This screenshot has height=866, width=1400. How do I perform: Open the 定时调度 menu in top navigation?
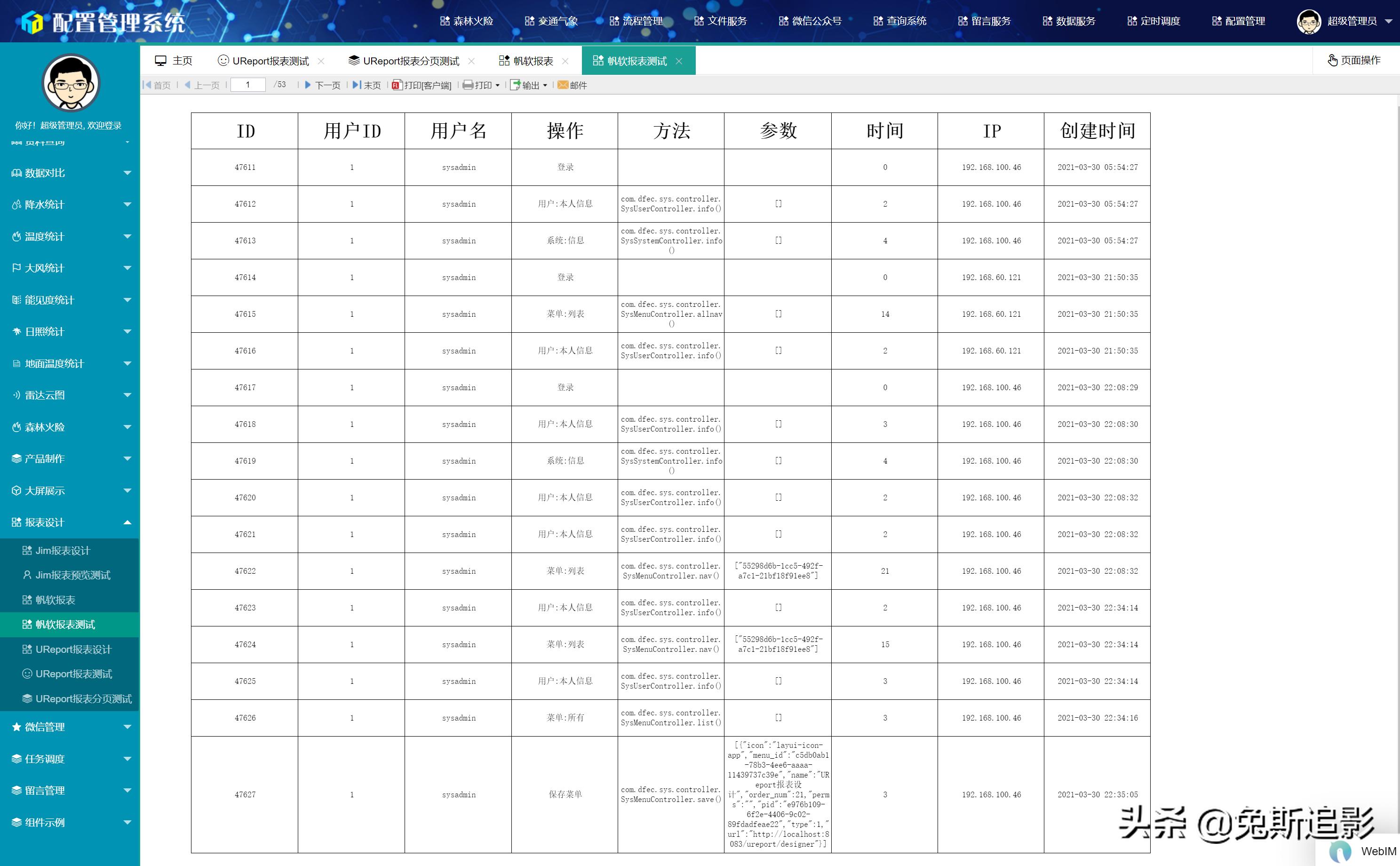(1154, 21)
